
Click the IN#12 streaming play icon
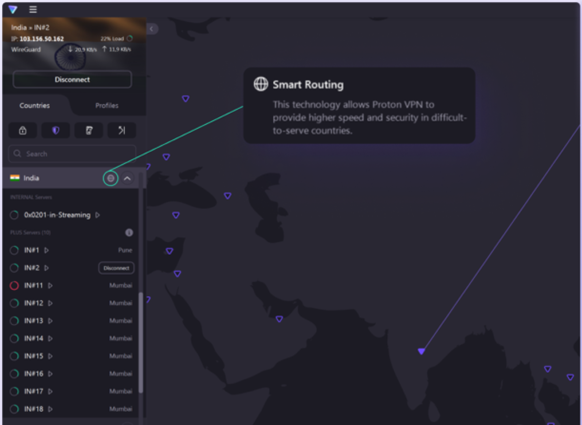[50, 303]
